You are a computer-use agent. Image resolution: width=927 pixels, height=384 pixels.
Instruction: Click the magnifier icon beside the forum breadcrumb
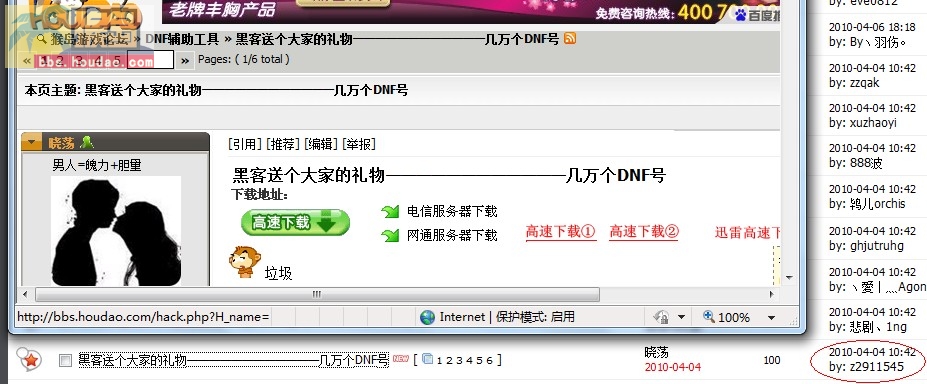click(41, 39)
